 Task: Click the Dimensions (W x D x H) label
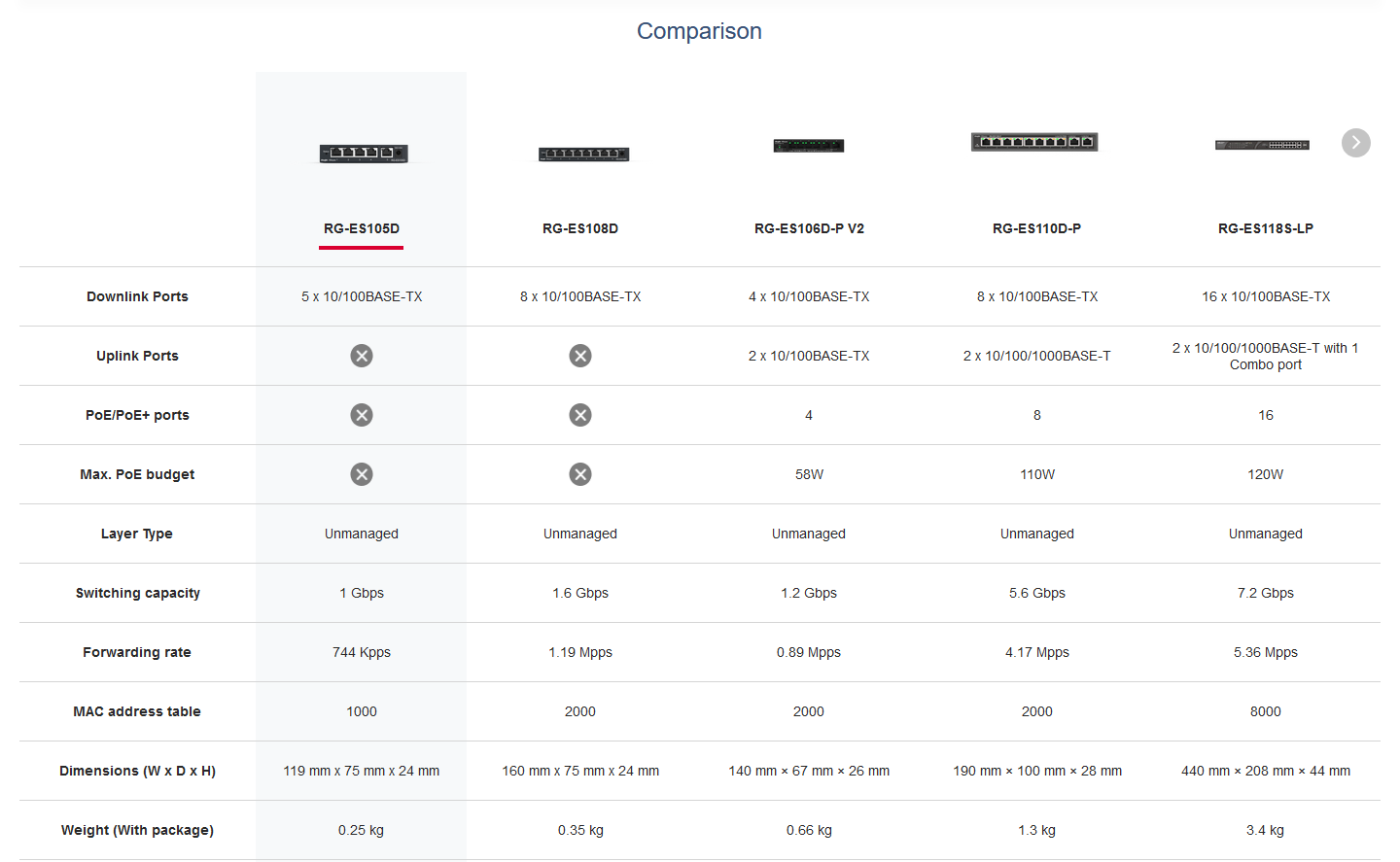[x=137, y=771]
